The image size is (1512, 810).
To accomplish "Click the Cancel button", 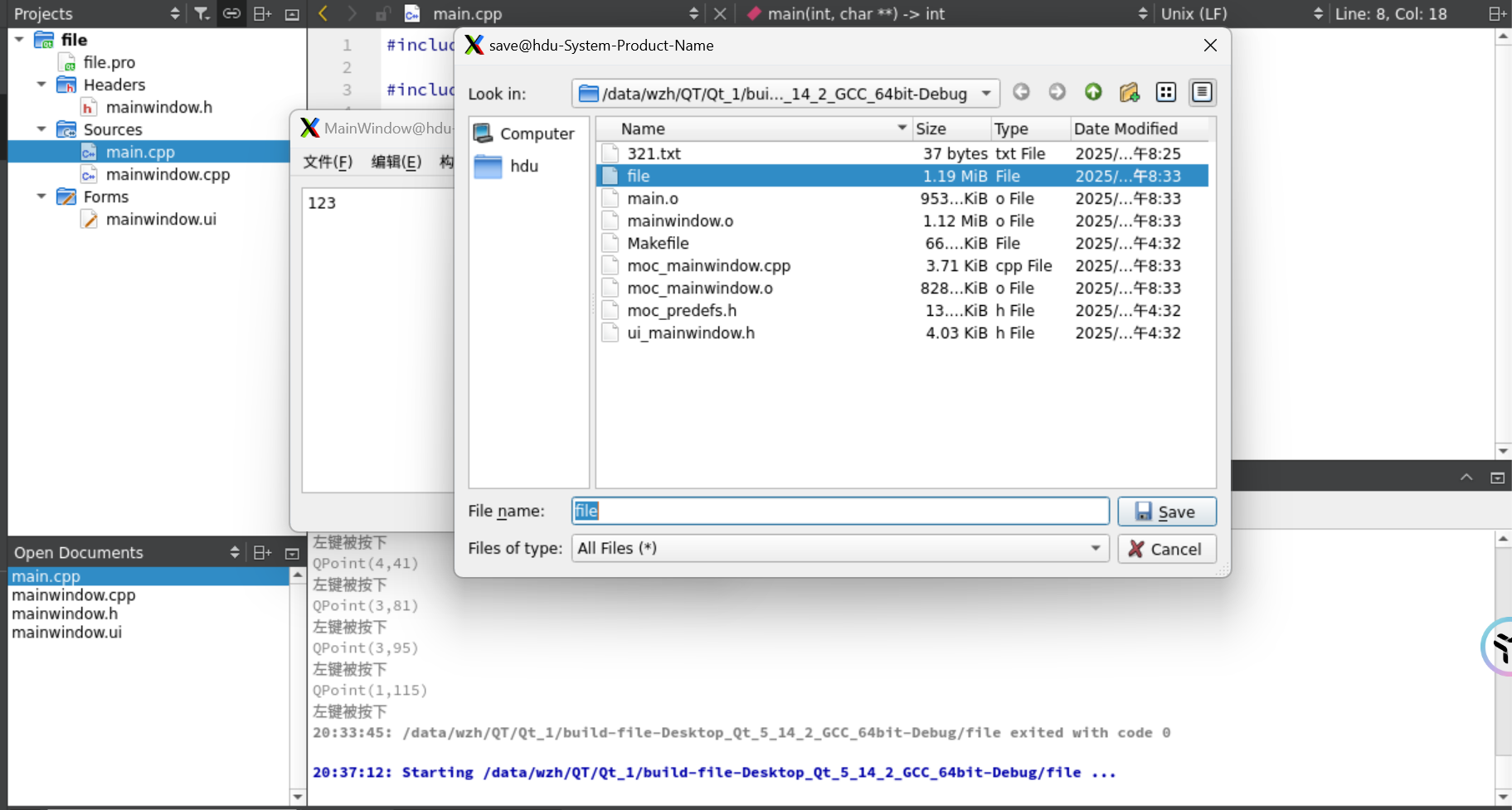I will (x=1167, y=549).
